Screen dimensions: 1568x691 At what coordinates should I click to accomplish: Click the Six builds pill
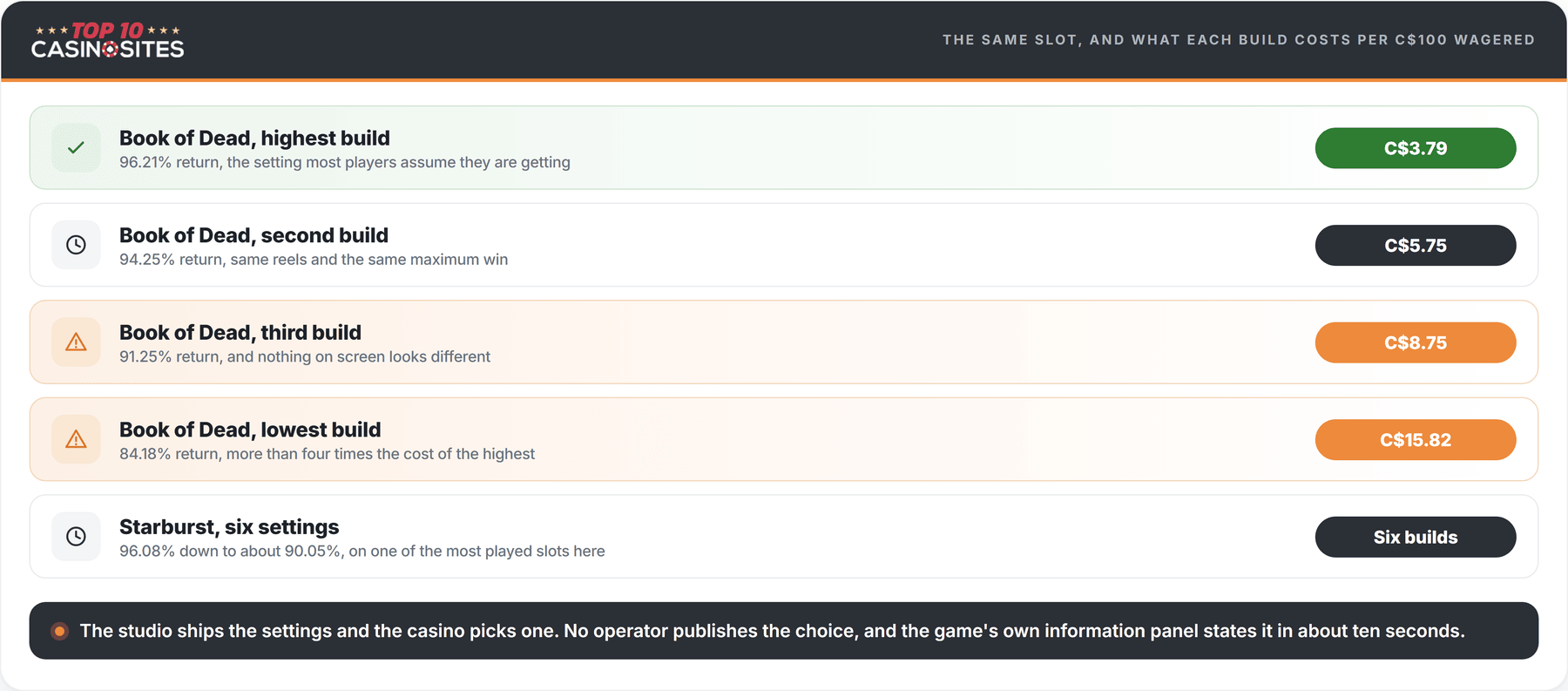point(1416,537)
